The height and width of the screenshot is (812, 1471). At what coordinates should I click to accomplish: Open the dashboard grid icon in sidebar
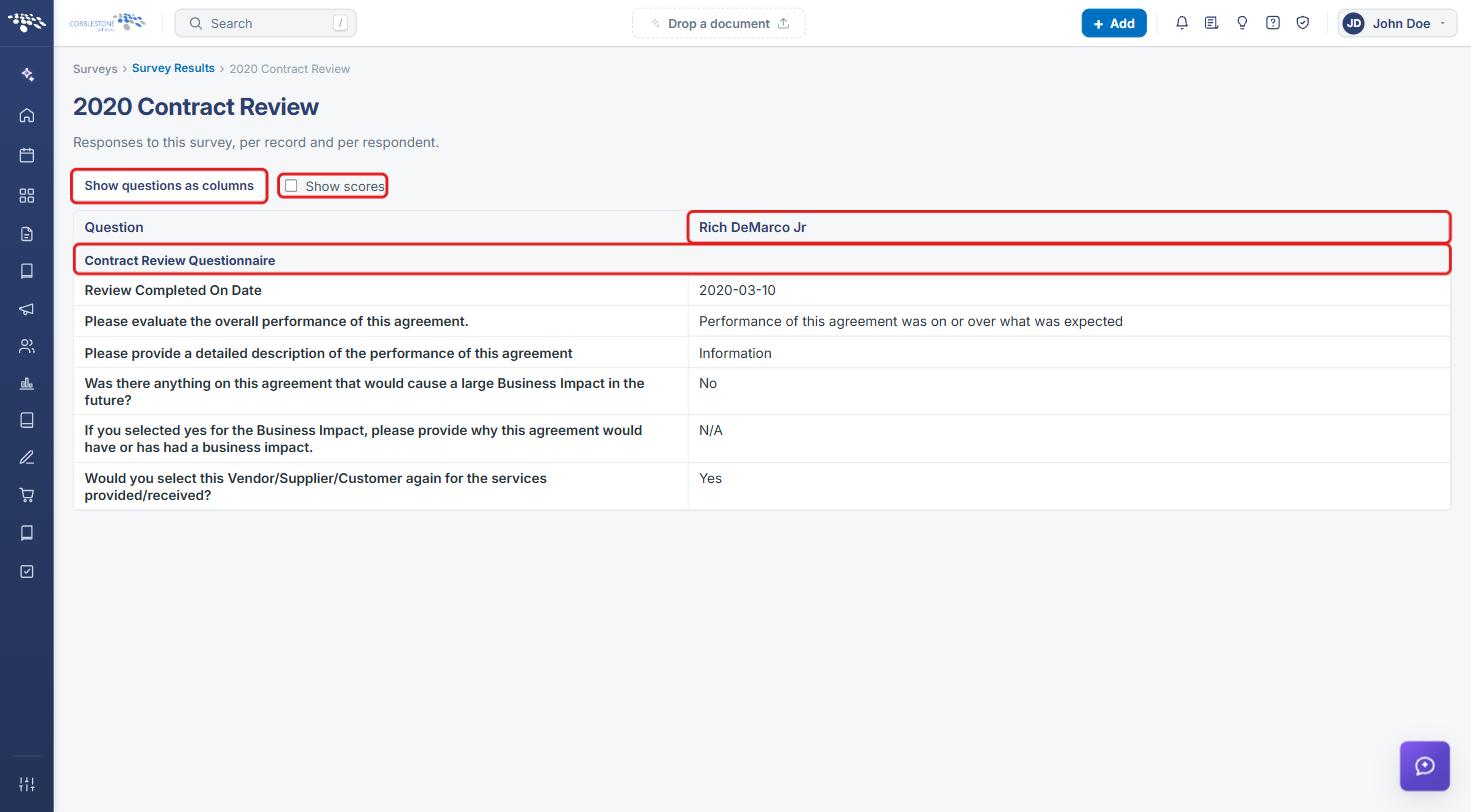[x=27, y=195]
